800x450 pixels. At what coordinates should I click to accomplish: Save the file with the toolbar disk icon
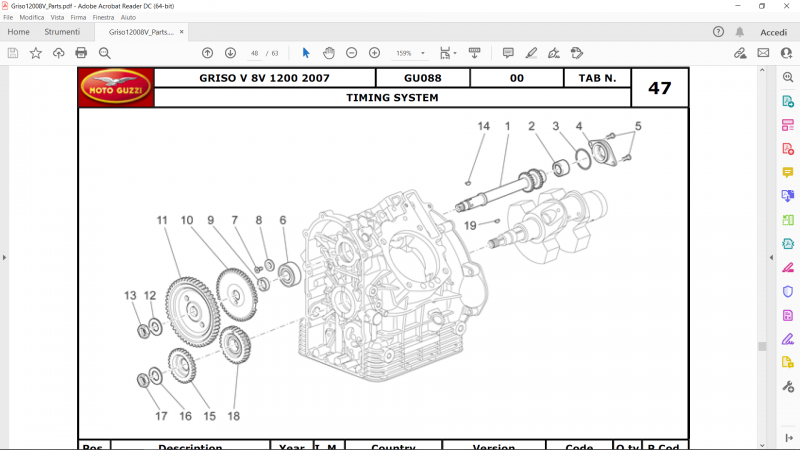click(13, 53)
